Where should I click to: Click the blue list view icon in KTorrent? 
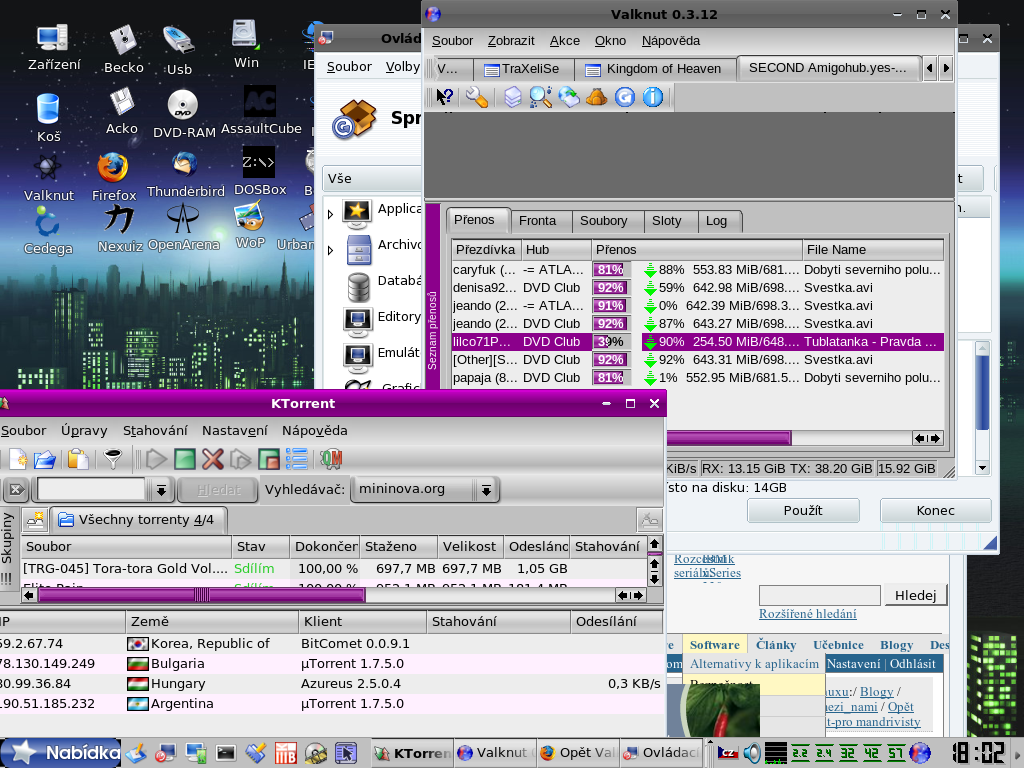pyautogui.click(x=296, y=459)
